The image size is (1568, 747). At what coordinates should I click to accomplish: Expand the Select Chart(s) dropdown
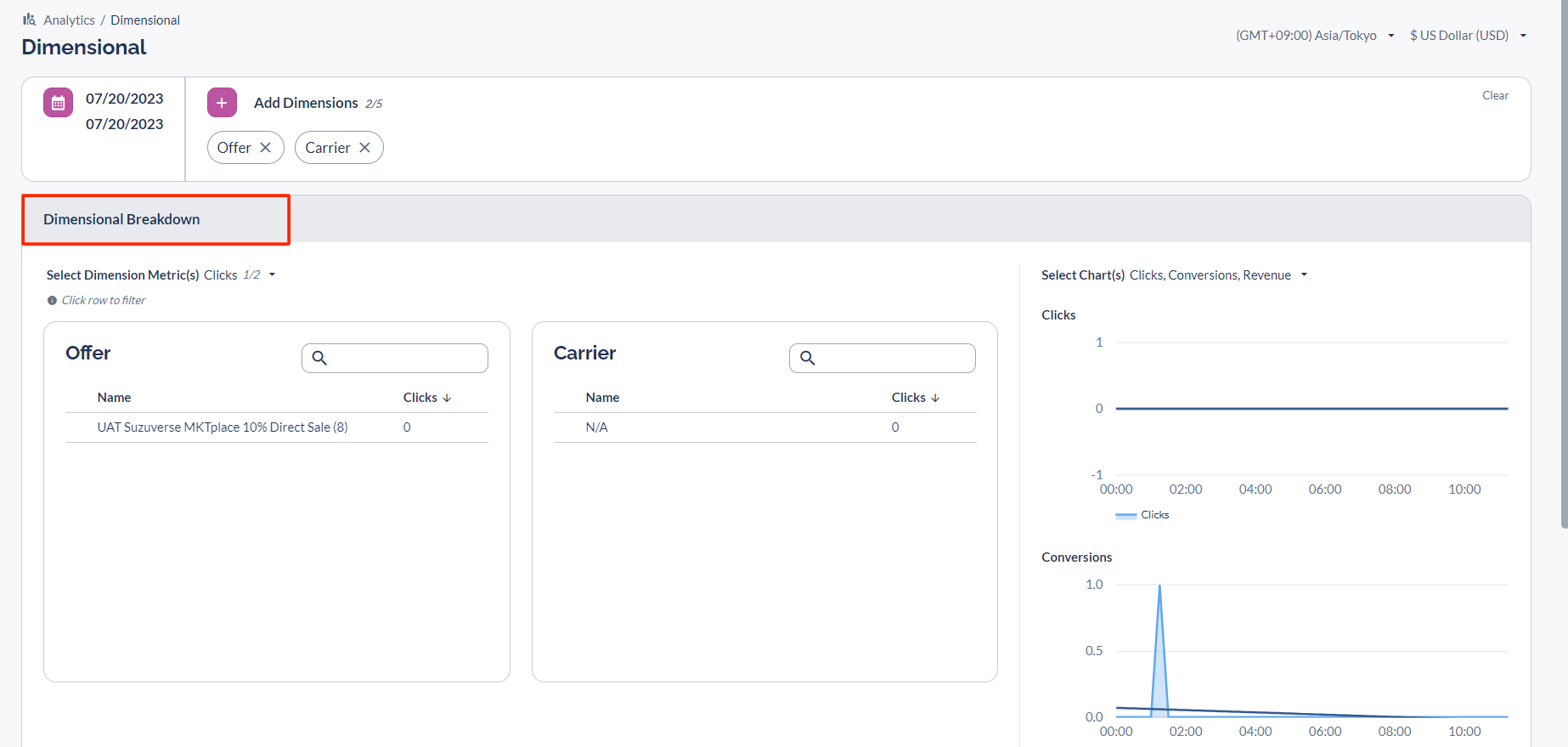pos(1304,275)
